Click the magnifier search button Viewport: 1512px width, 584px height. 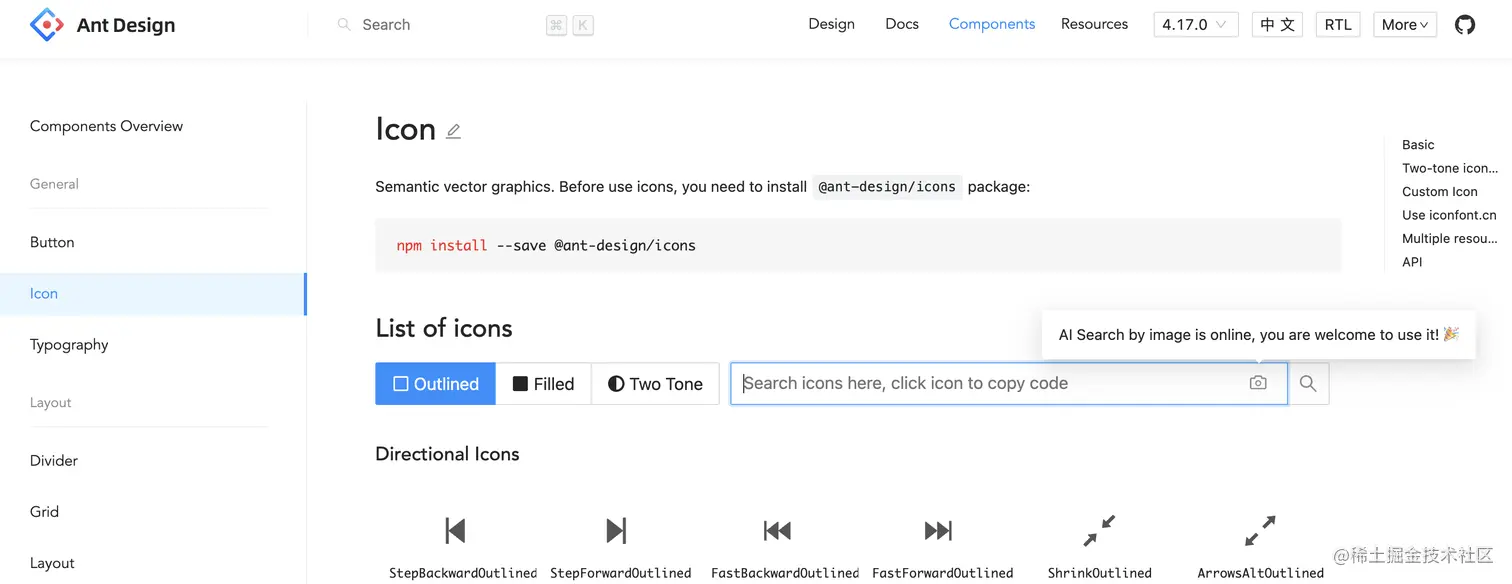1308,383
